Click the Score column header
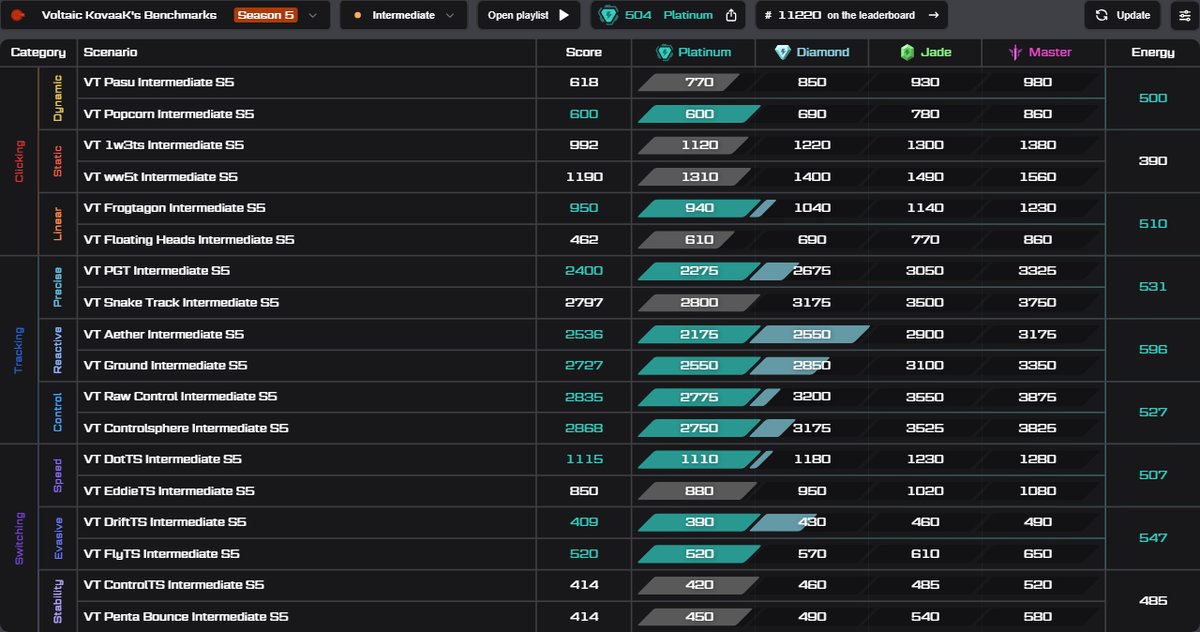 point(584,52)
